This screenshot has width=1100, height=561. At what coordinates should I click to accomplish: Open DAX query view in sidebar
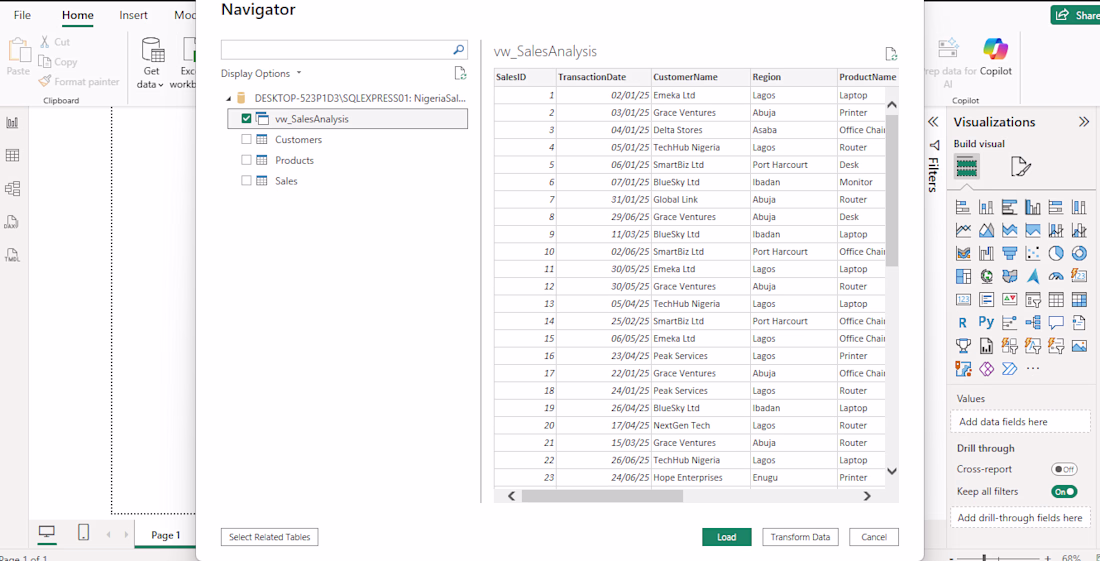(12, 222)
